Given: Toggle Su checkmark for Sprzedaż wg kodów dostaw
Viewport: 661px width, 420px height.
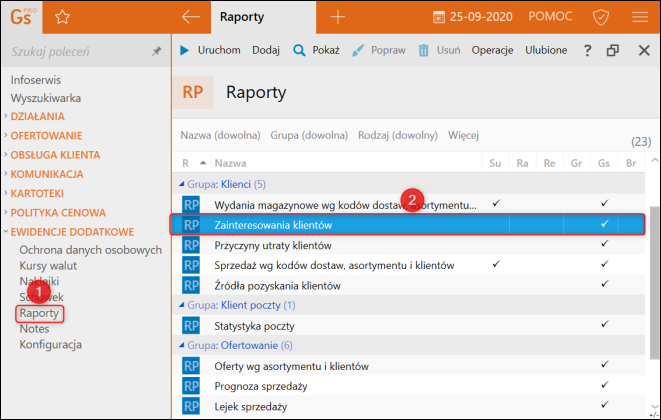Looking at the screenshot, I should [x=496, y=264].
